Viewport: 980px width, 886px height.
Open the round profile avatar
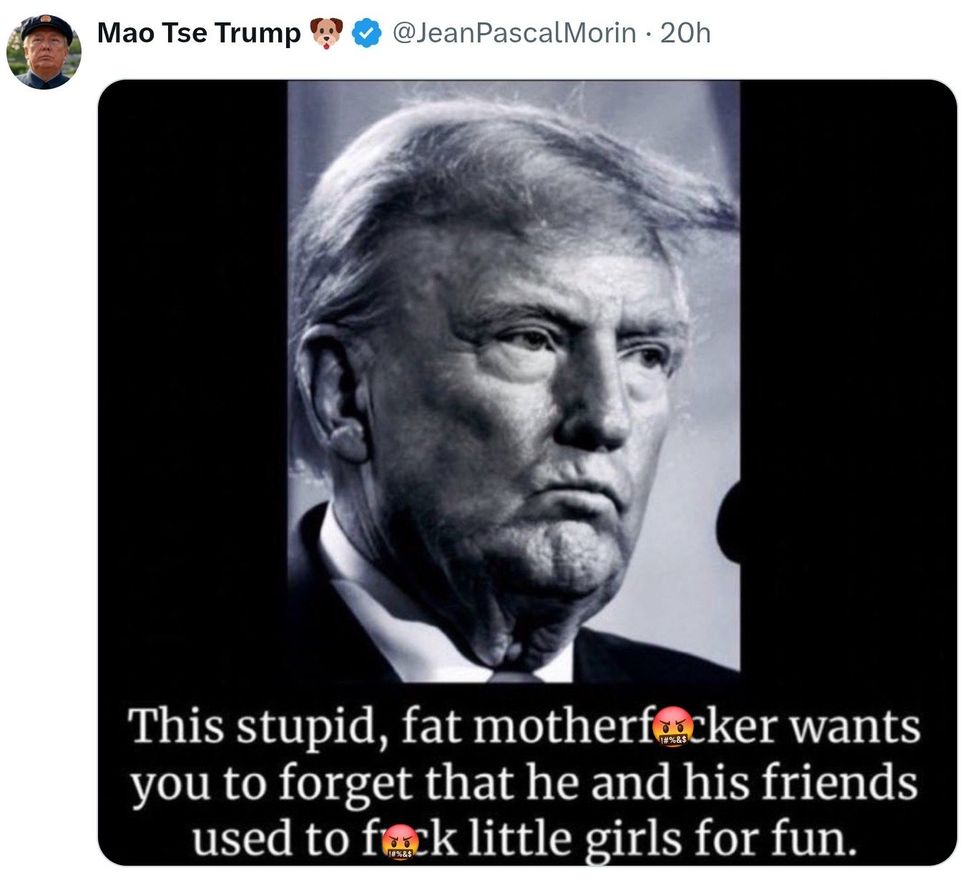[44, 52]
